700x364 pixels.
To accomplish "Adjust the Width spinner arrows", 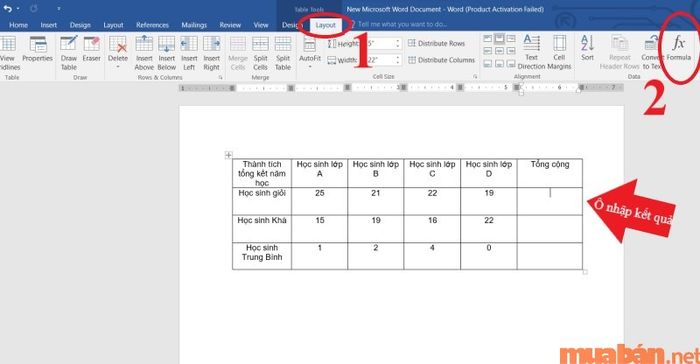I will [397, 60].
